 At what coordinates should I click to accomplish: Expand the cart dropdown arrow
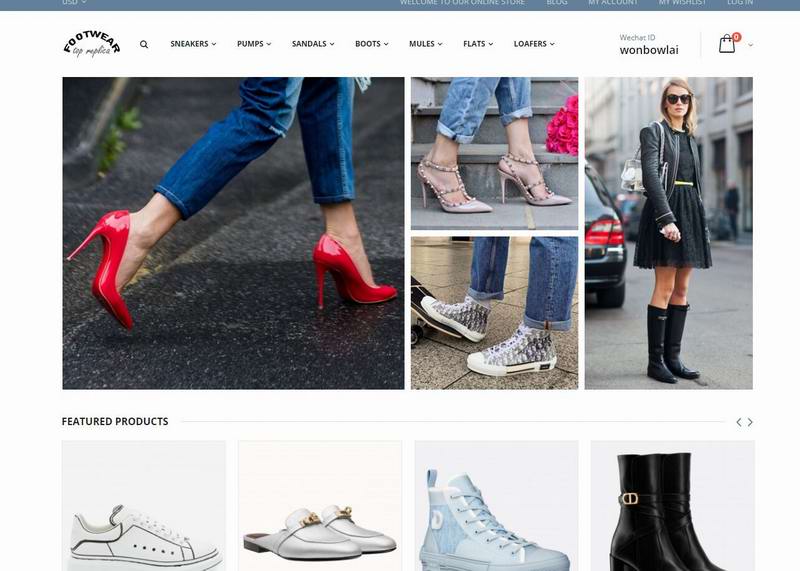pyautogui.click(x=751, y=45)
